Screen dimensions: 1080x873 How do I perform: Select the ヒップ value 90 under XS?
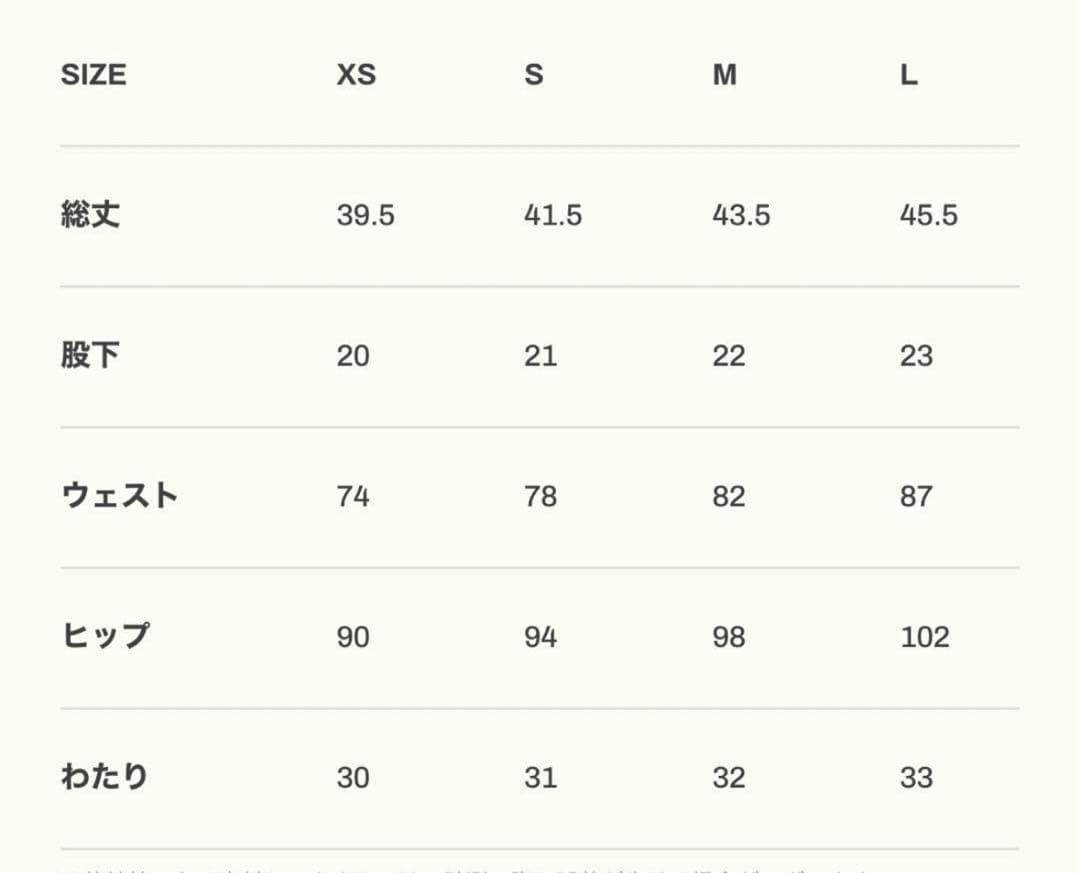(353, 637)
